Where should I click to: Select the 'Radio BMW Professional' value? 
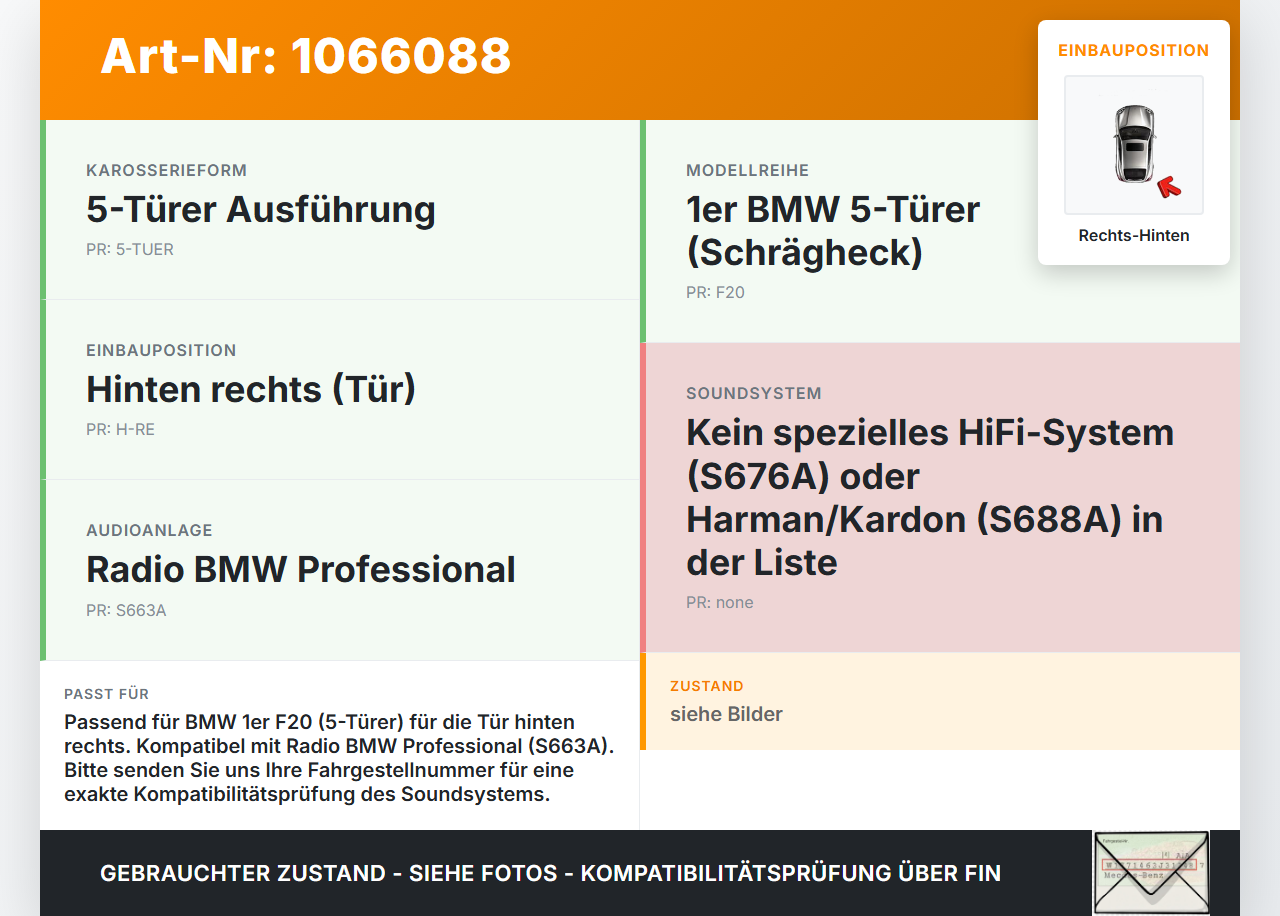click(301, 570)
